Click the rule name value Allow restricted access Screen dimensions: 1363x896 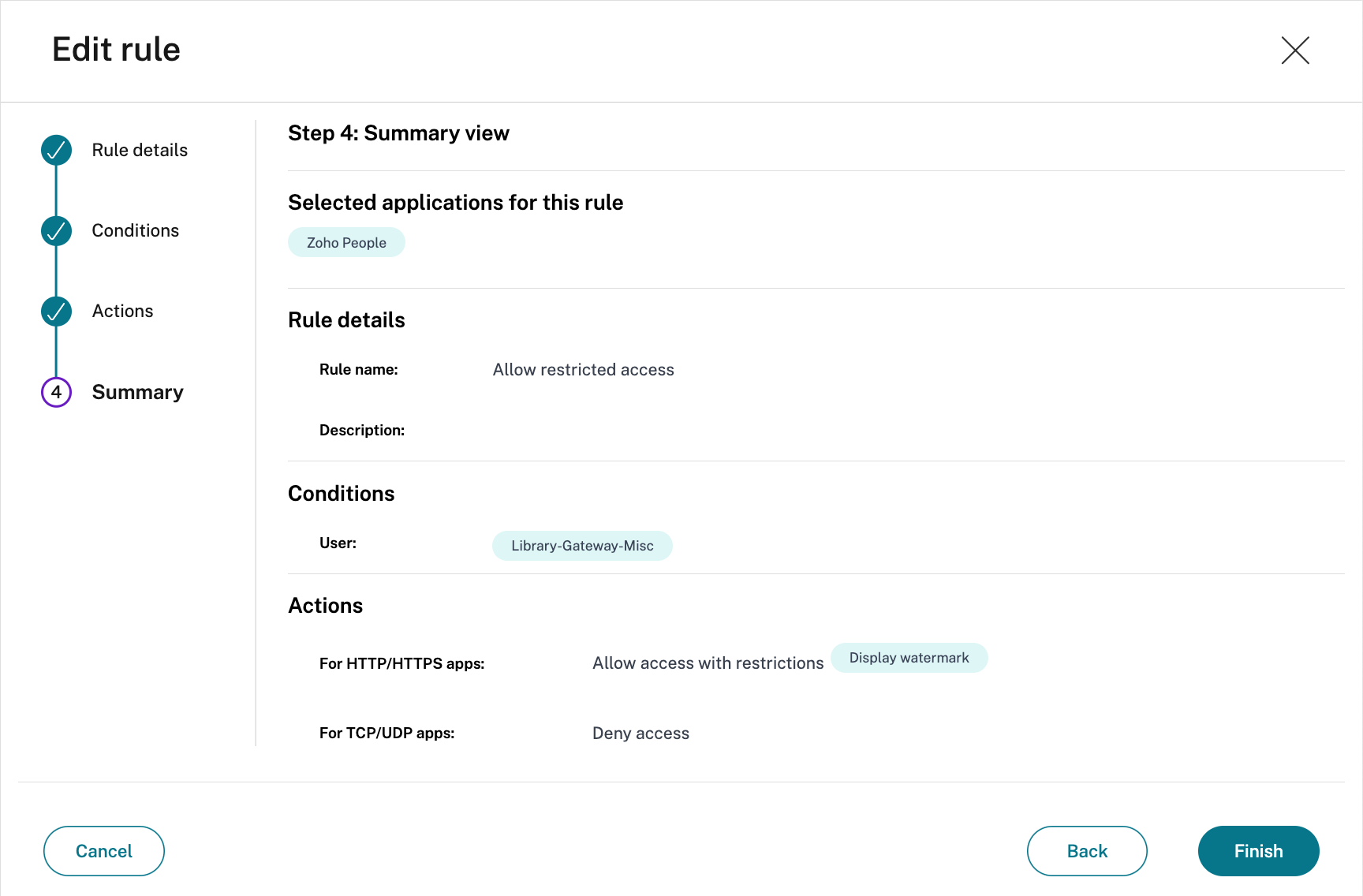click(583, 370)
